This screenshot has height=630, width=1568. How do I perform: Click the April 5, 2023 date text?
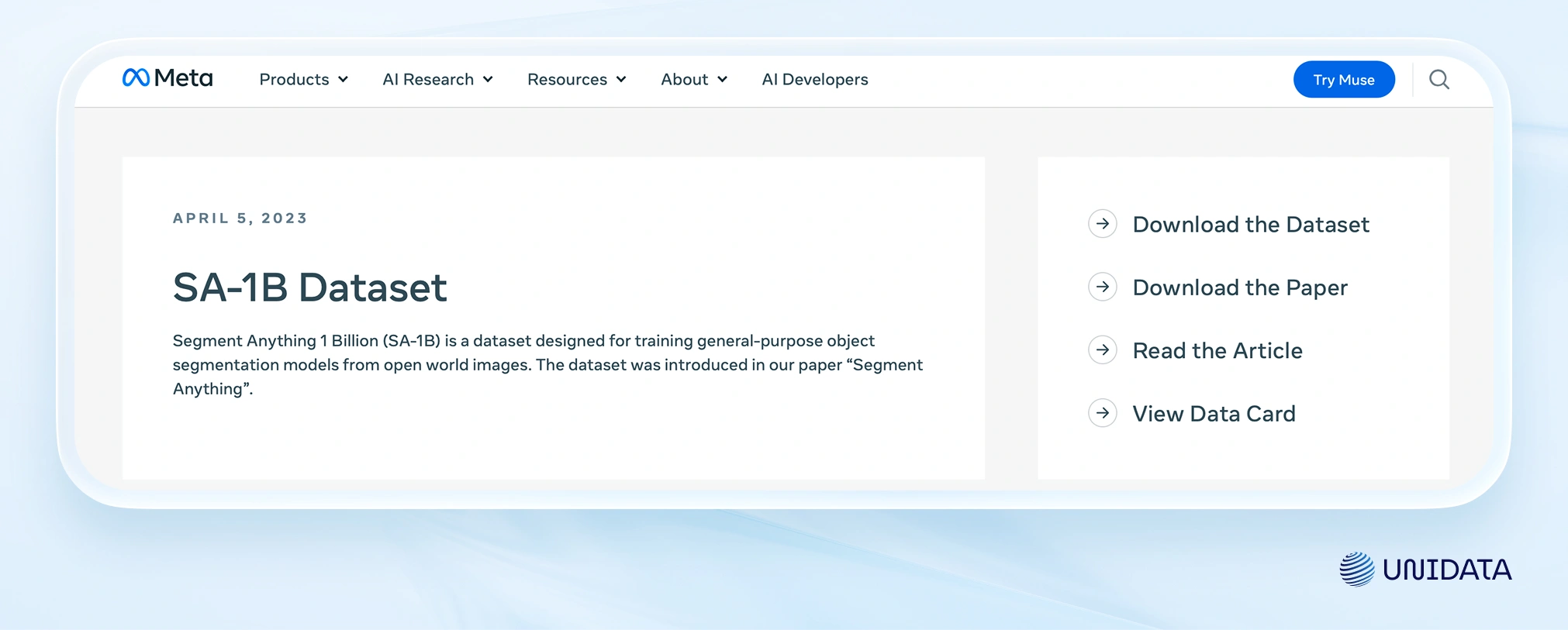[240, 219]
